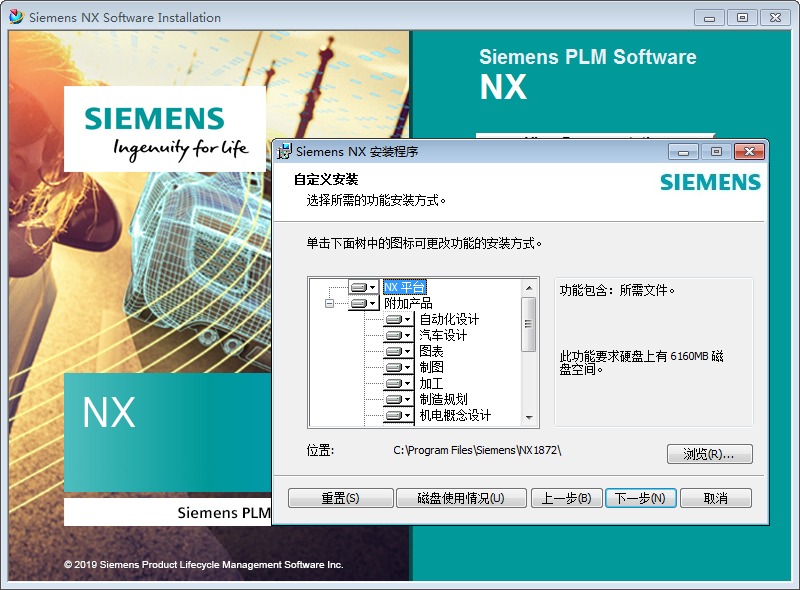This screenshot has height=590, width=800.
Task: Select 汽车设计 in the feature tree
Action: [x=443, y=335]
